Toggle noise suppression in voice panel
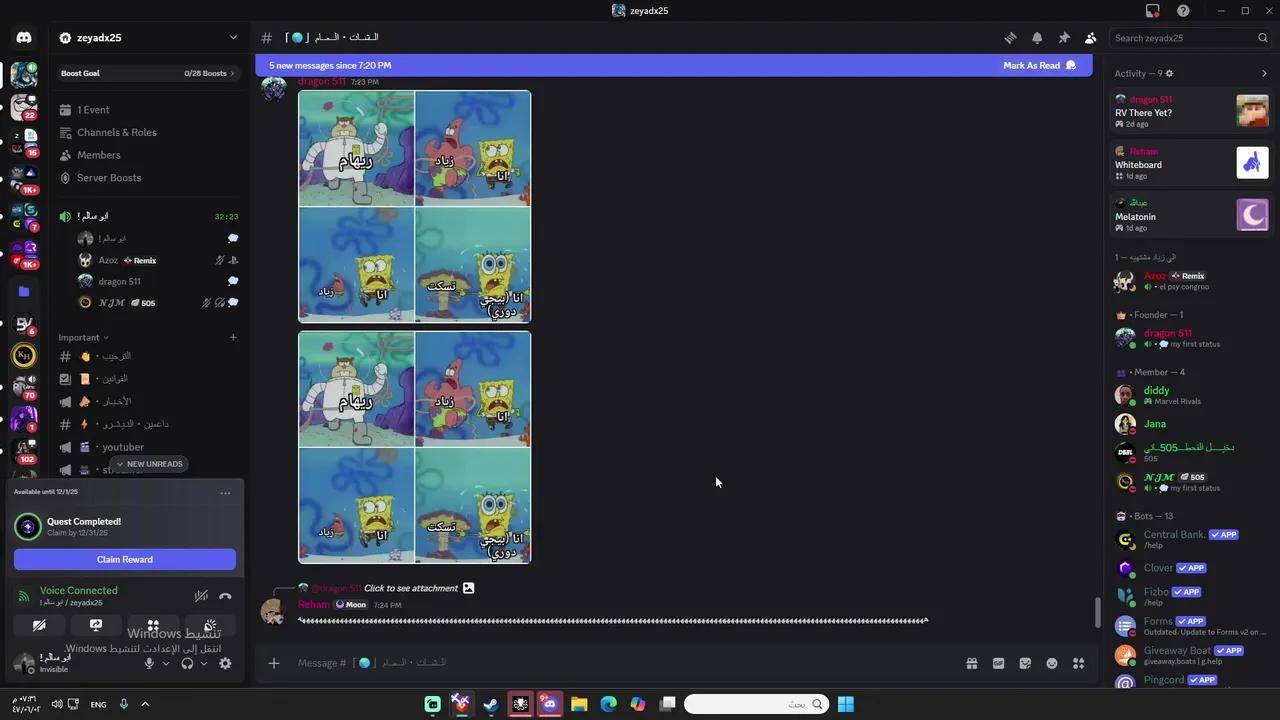The width and height of the screenshot is (1280, 720). coord(201,596)
